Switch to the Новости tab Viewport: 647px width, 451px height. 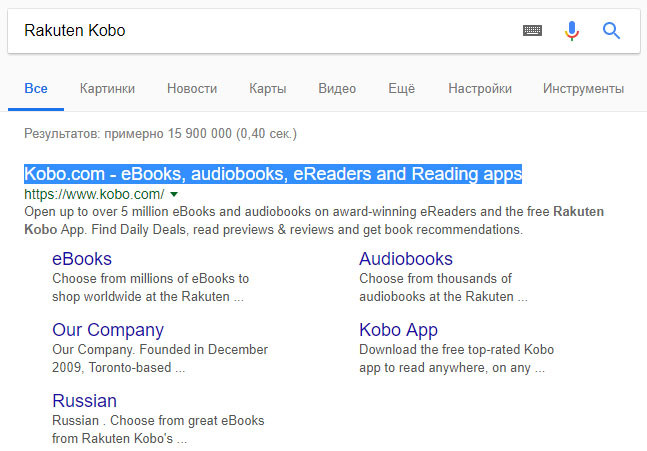[x=192, y=88]
